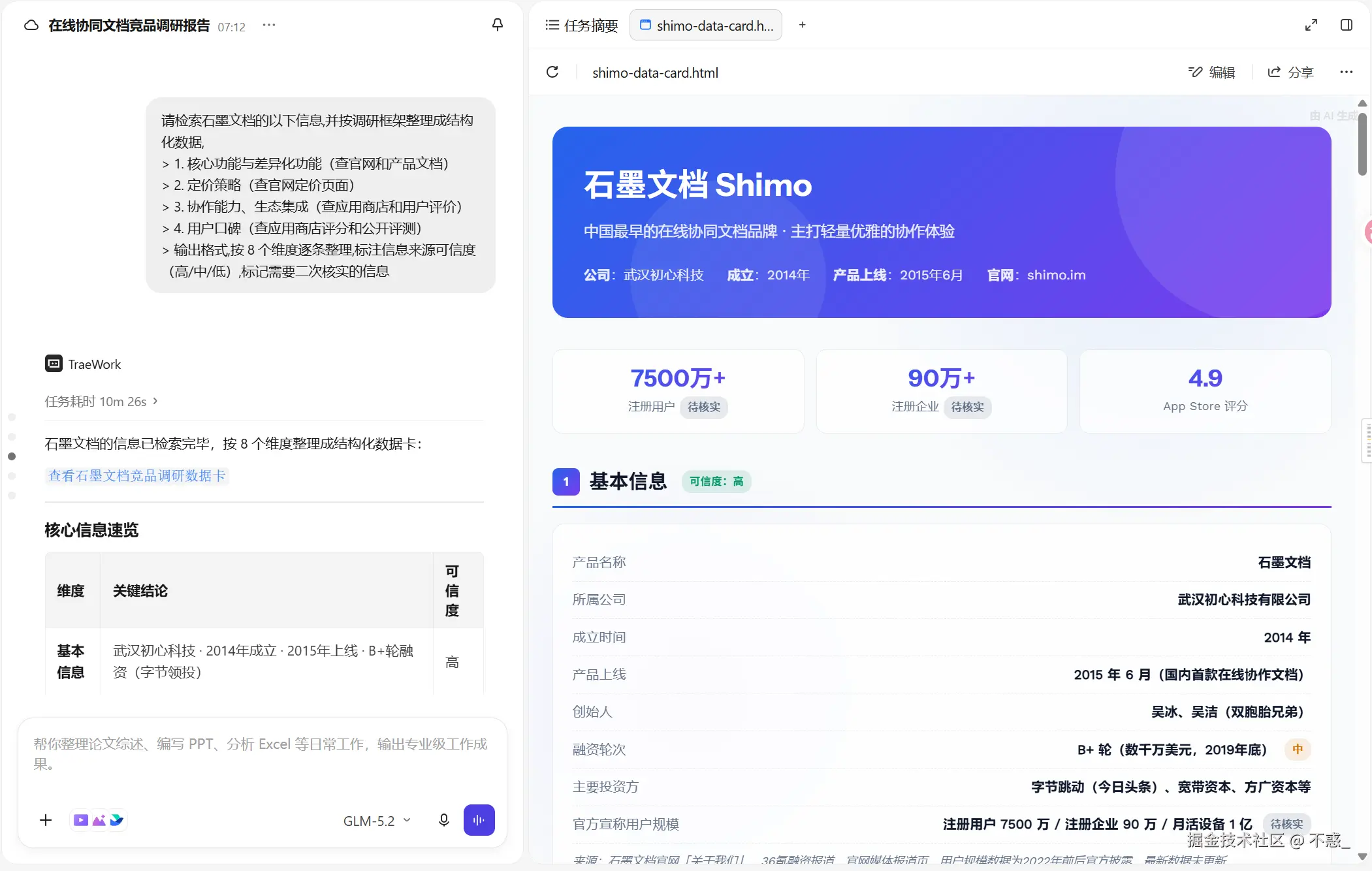The image size is (1372, 871).
Task: Click the image generation skill icon
Action: [x=99, y=820]
